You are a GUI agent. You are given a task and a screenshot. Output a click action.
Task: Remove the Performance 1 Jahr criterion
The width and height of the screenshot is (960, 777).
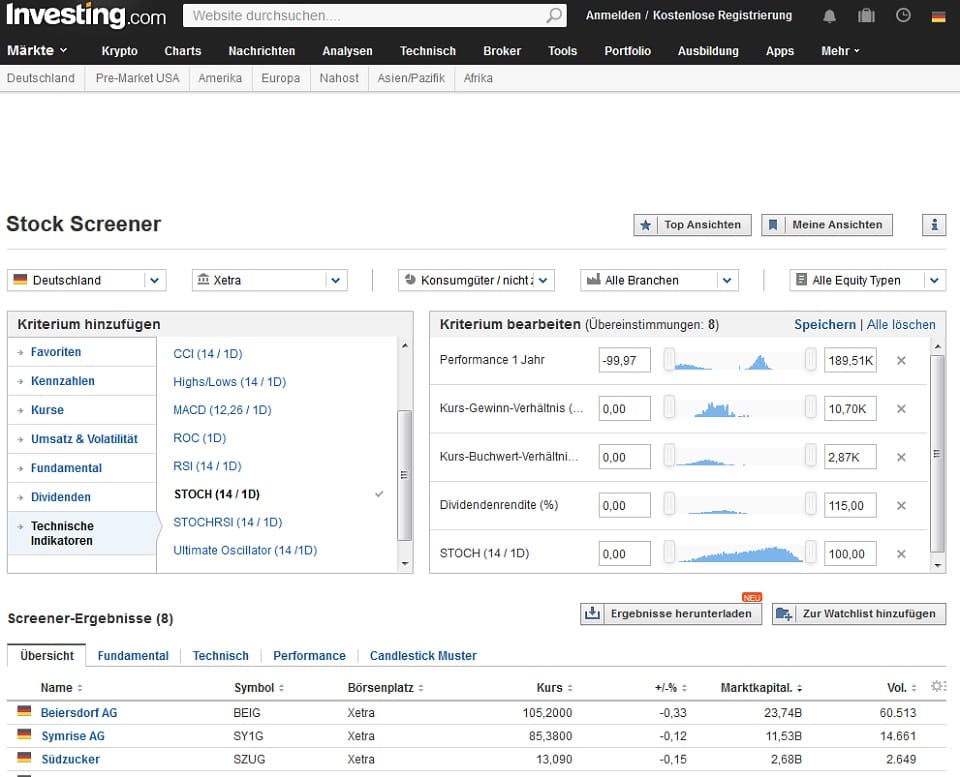tap(901, 360)
